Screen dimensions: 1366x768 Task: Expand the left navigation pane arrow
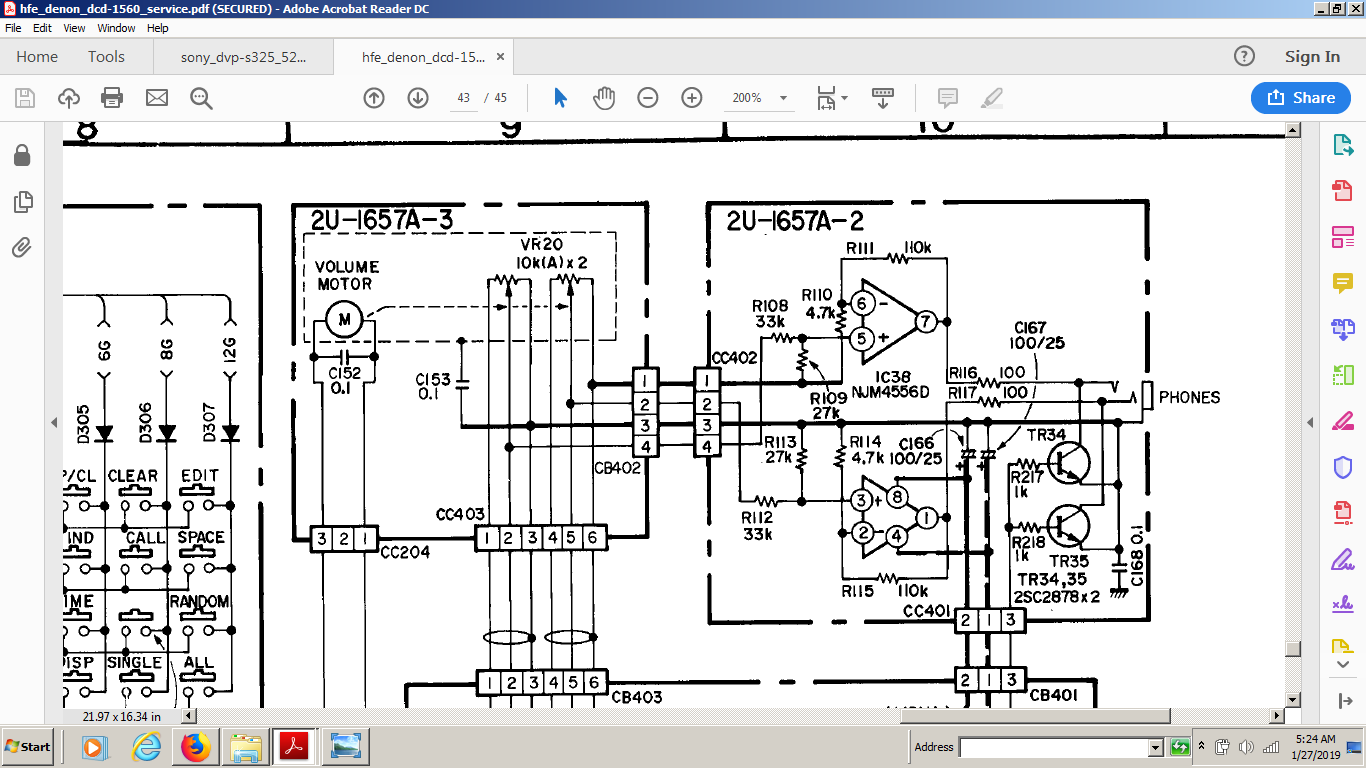(x=54, y=423)
